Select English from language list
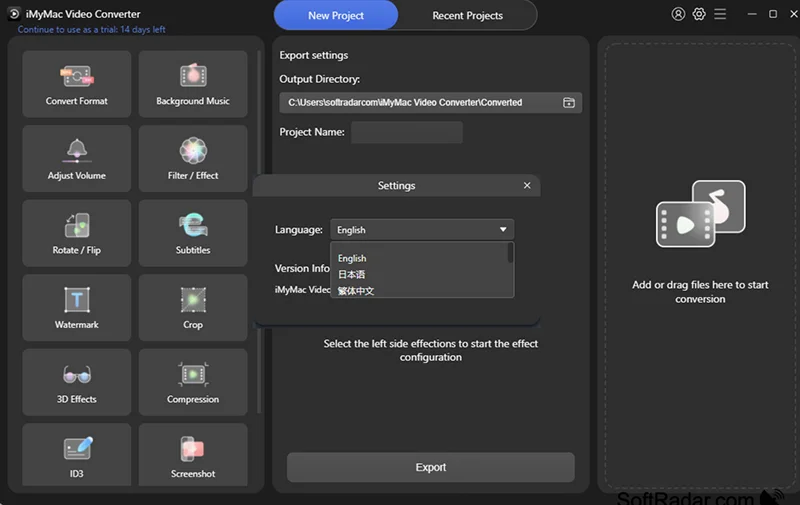Viewport: 800px width, 505px height. tap(352, 258)
